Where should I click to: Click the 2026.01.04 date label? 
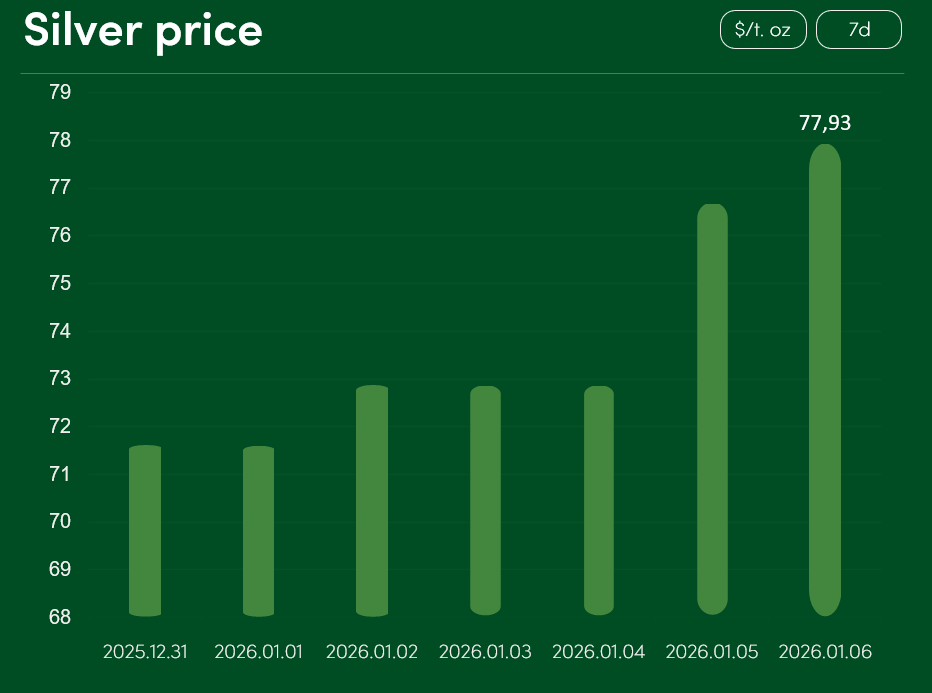click(x=598, y=652)
